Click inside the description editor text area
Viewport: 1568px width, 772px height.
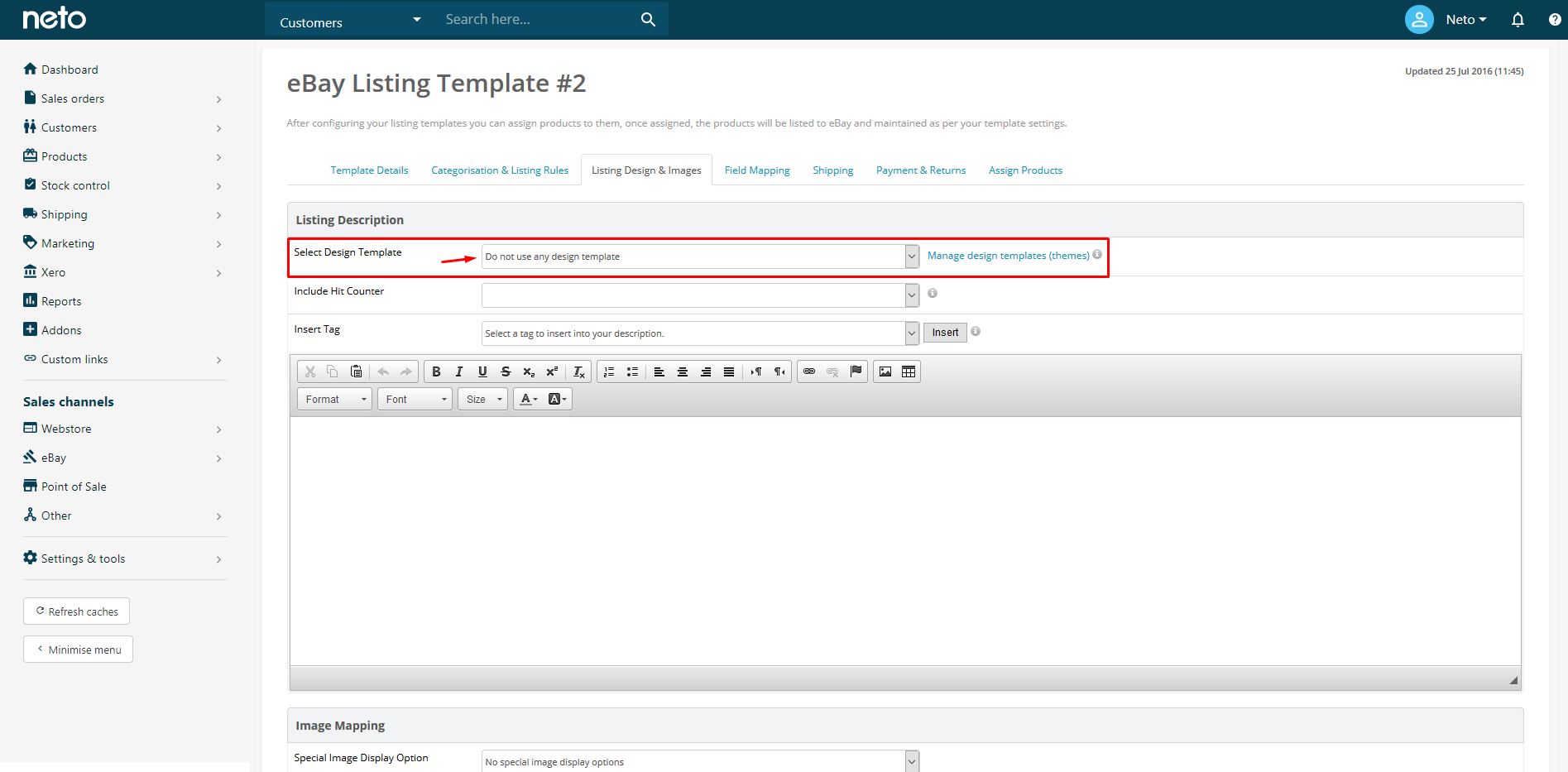point(905,541)
